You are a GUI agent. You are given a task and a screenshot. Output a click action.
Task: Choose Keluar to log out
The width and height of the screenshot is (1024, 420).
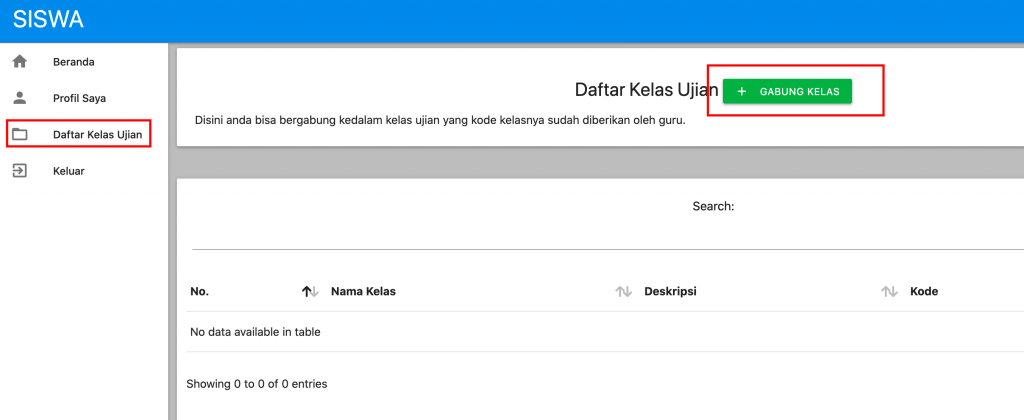point(69,171)
